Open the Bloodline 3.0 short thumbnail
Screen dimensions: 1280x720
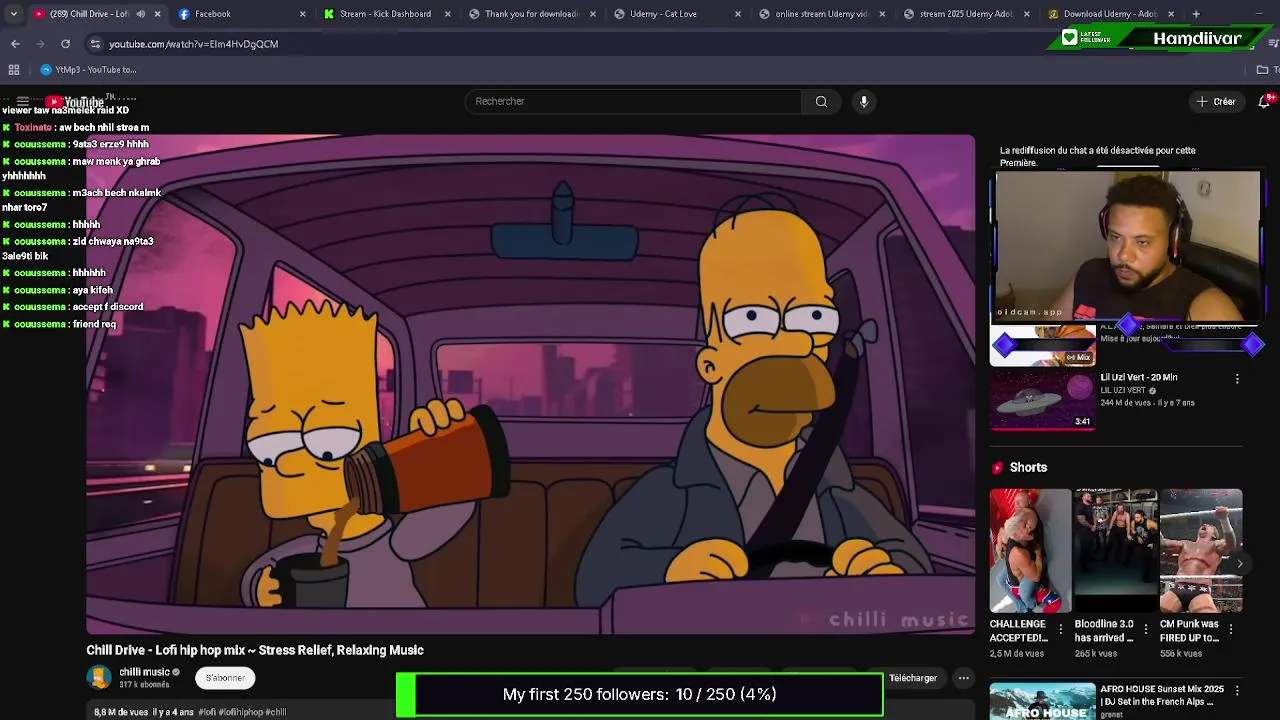point(1116,550)
